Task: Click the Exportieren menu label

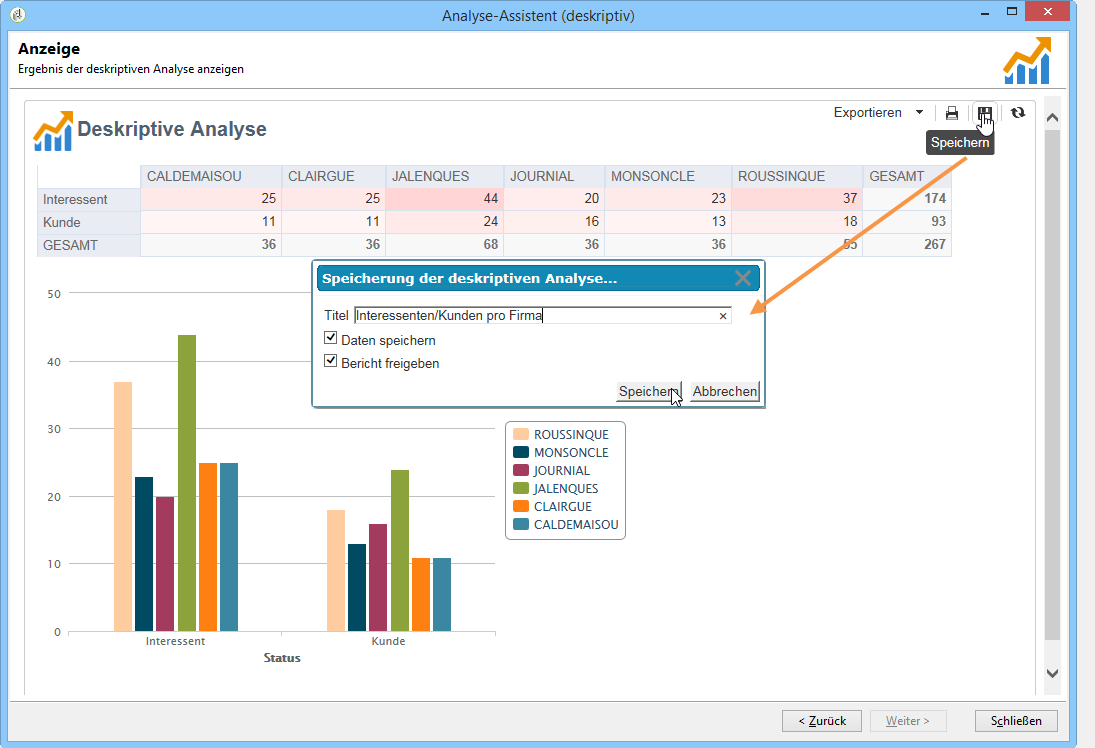Action: click(867, 112)
